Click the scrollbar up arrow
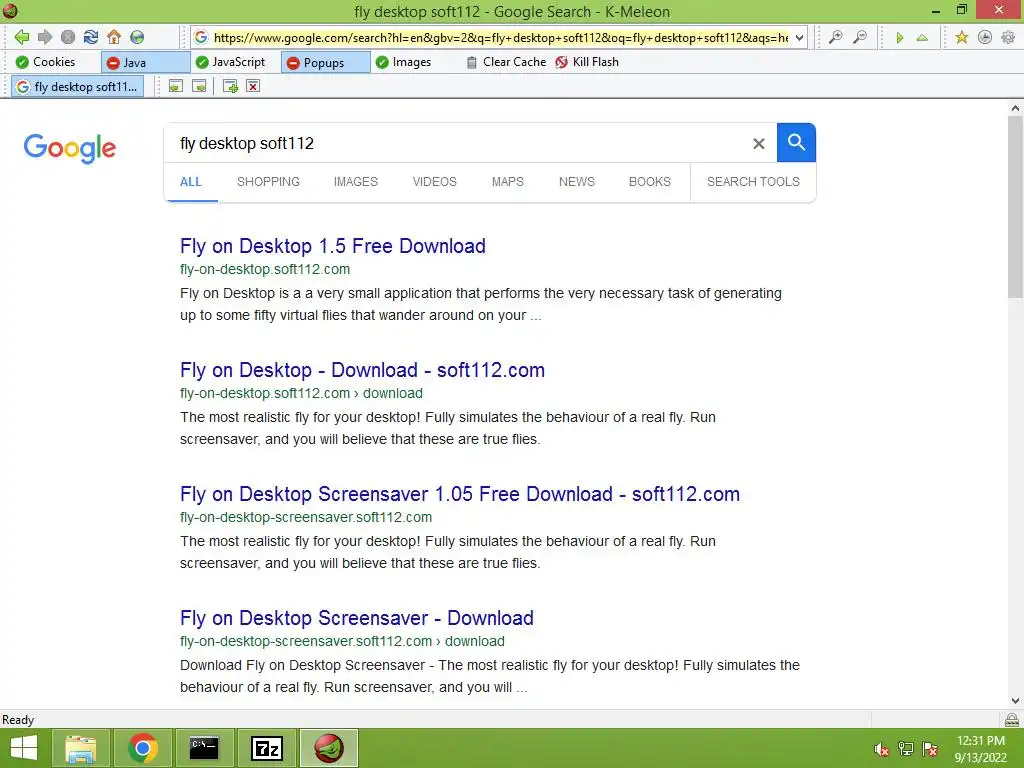Image resolution: width=1024 pixels, height=768 pixels. 1016,108
